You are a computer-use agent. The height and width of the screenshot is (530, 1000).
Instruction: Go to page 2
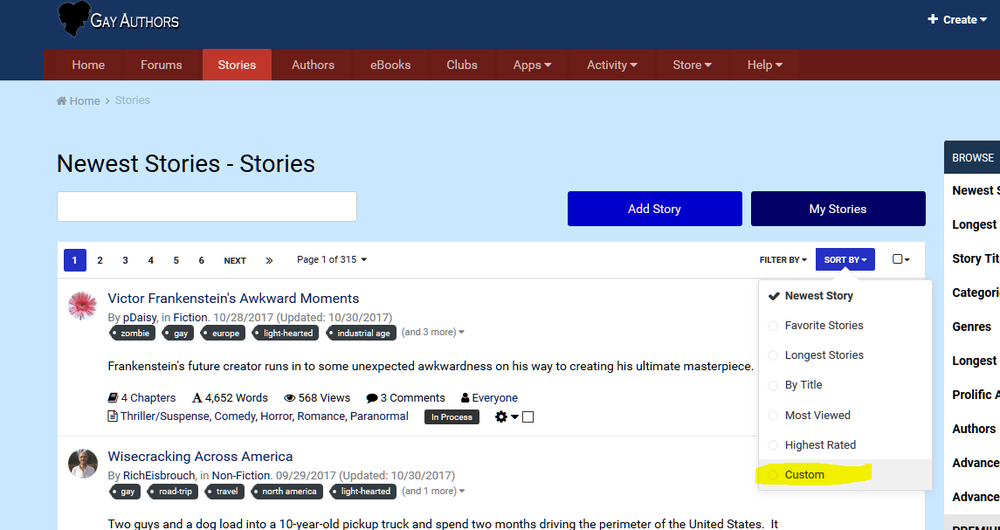point(99,260)
